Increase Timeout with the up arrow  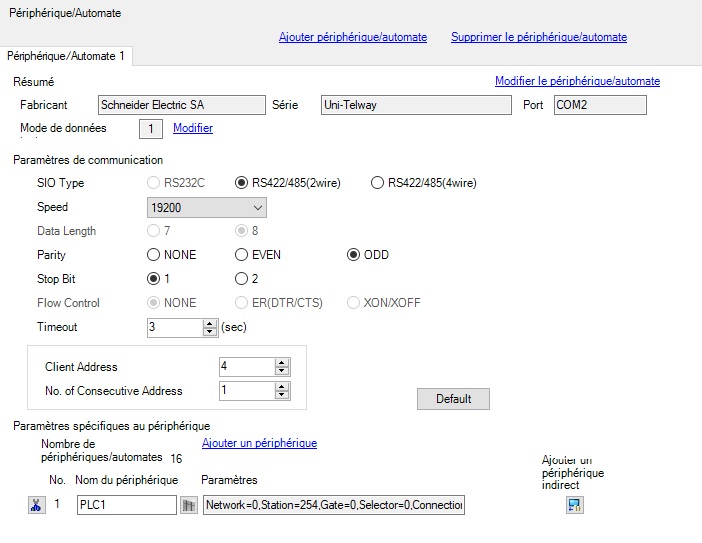click(x=210, y=323)
